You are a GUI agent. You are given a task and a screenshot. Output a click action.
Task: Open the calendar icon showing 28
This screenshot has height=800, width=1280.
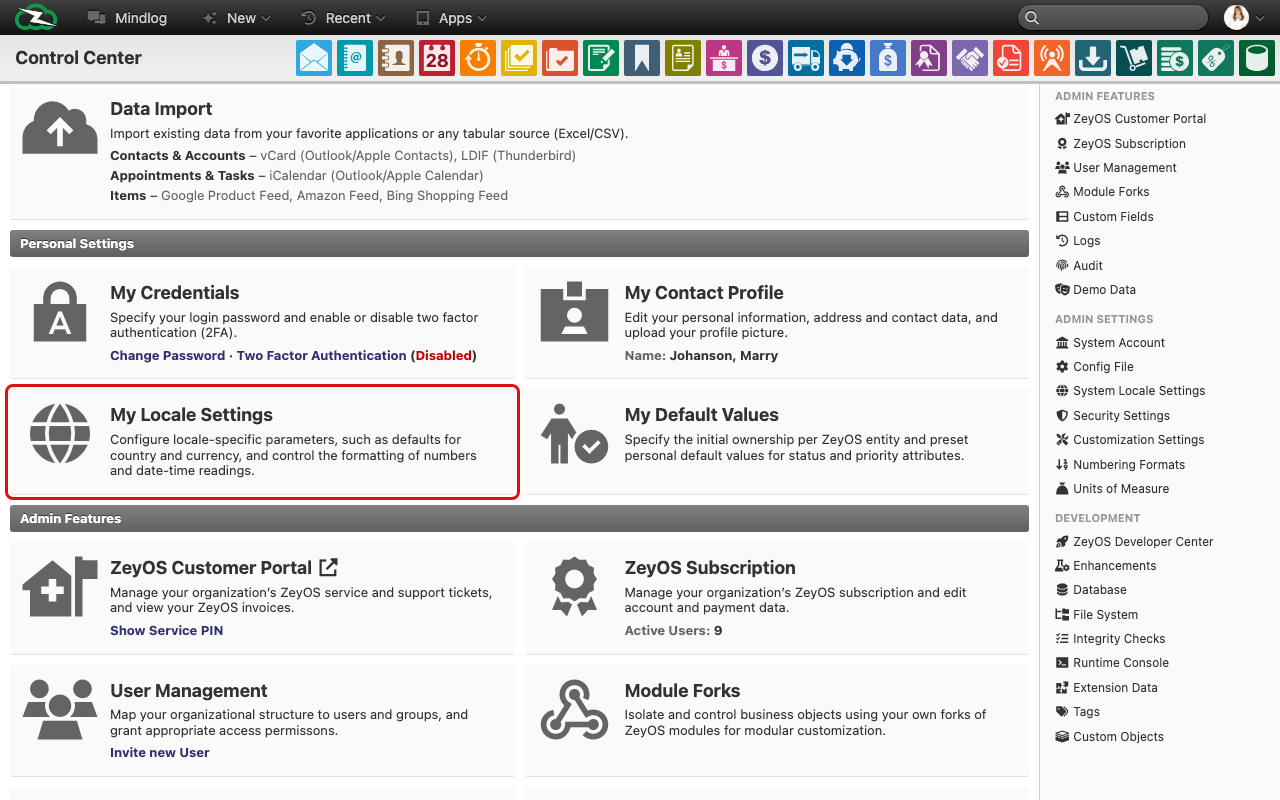point(437,58)
